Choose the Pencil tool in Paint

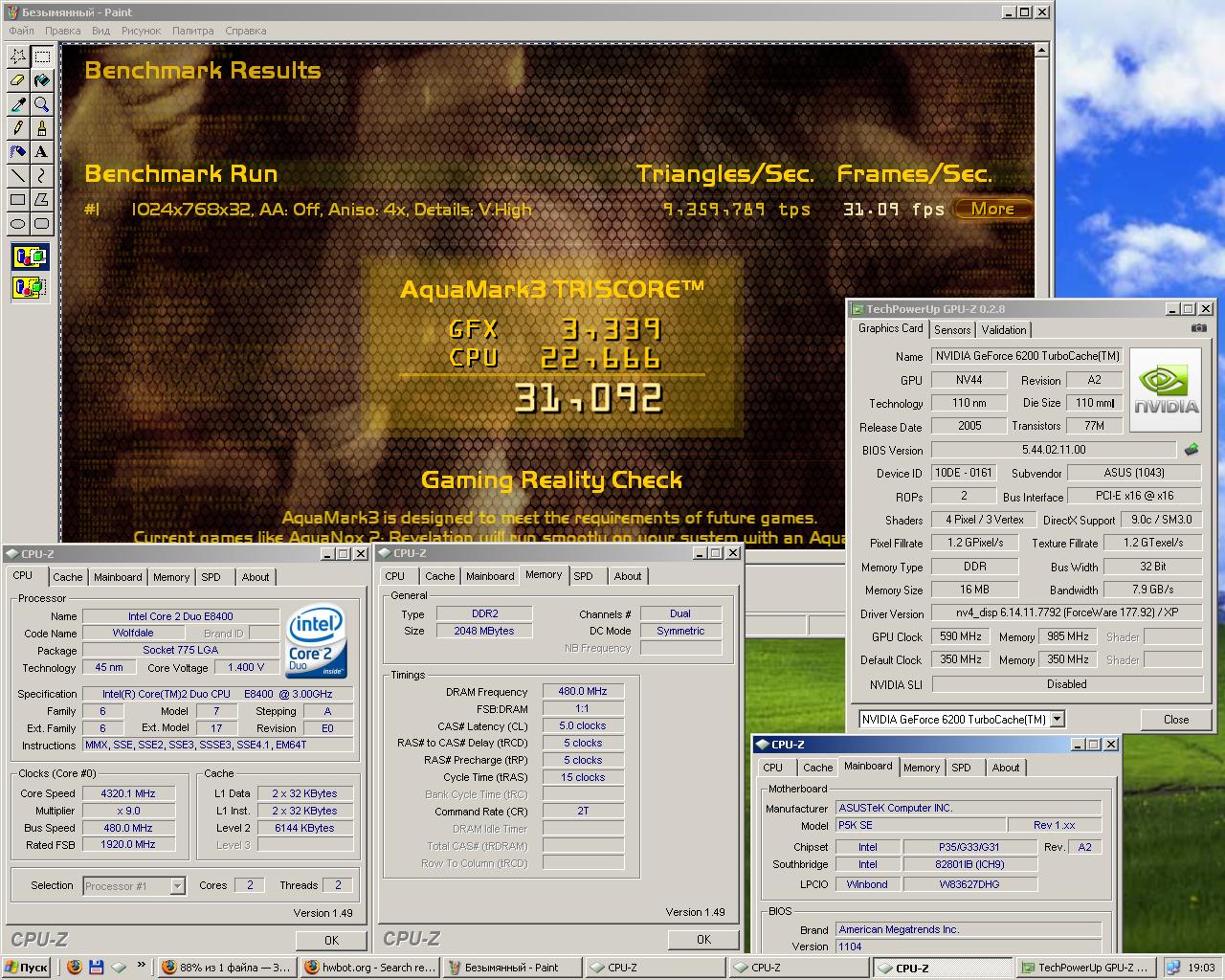click(x=18, y=128)
